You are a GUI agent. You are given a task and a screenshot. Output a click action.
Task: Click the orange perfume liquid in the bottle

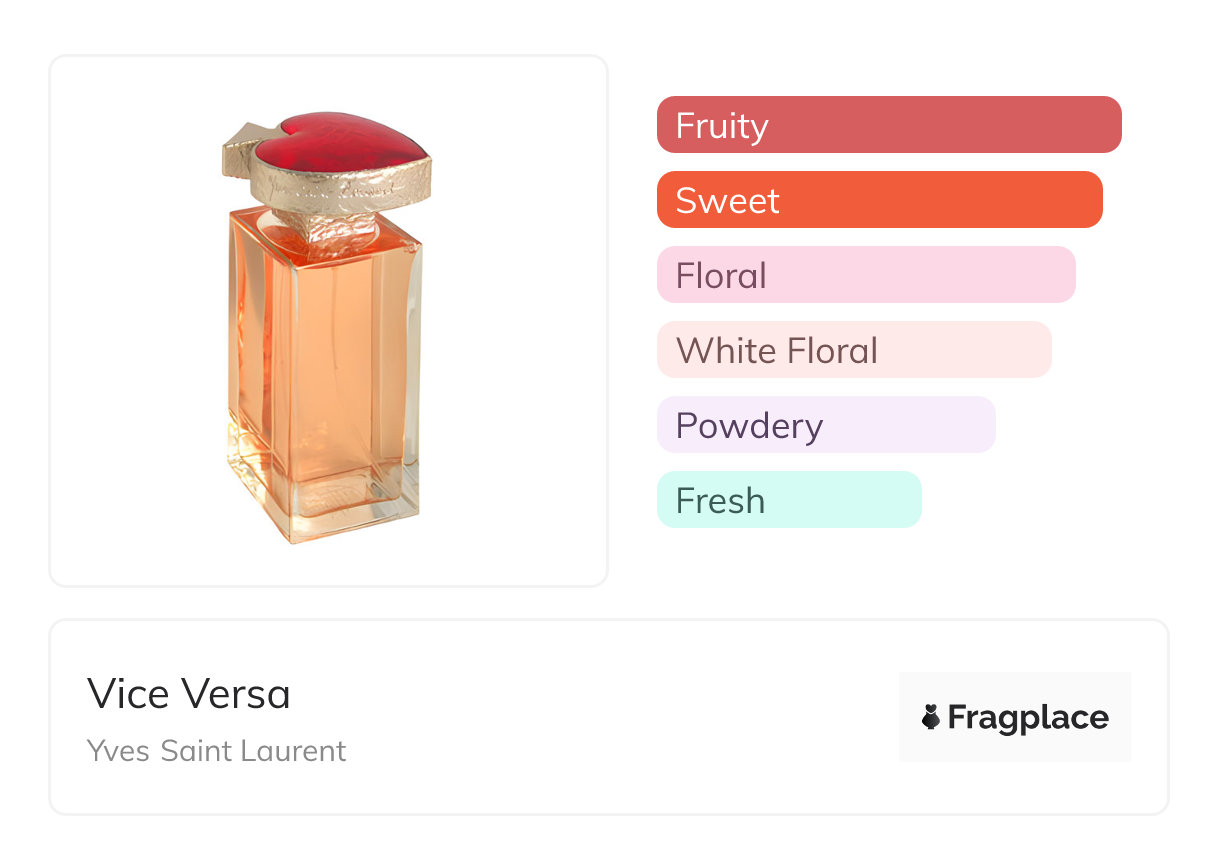pyautogui.click(x=320, y=350)
